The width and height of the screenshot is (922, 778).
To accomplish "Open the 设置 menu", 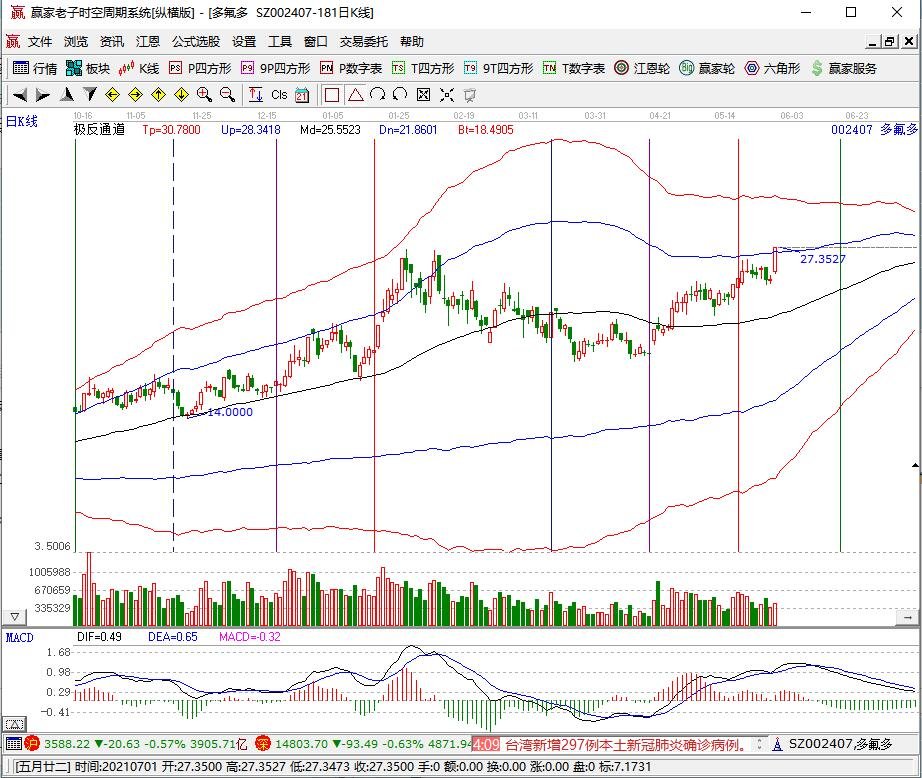I will (x=244, y=42).
